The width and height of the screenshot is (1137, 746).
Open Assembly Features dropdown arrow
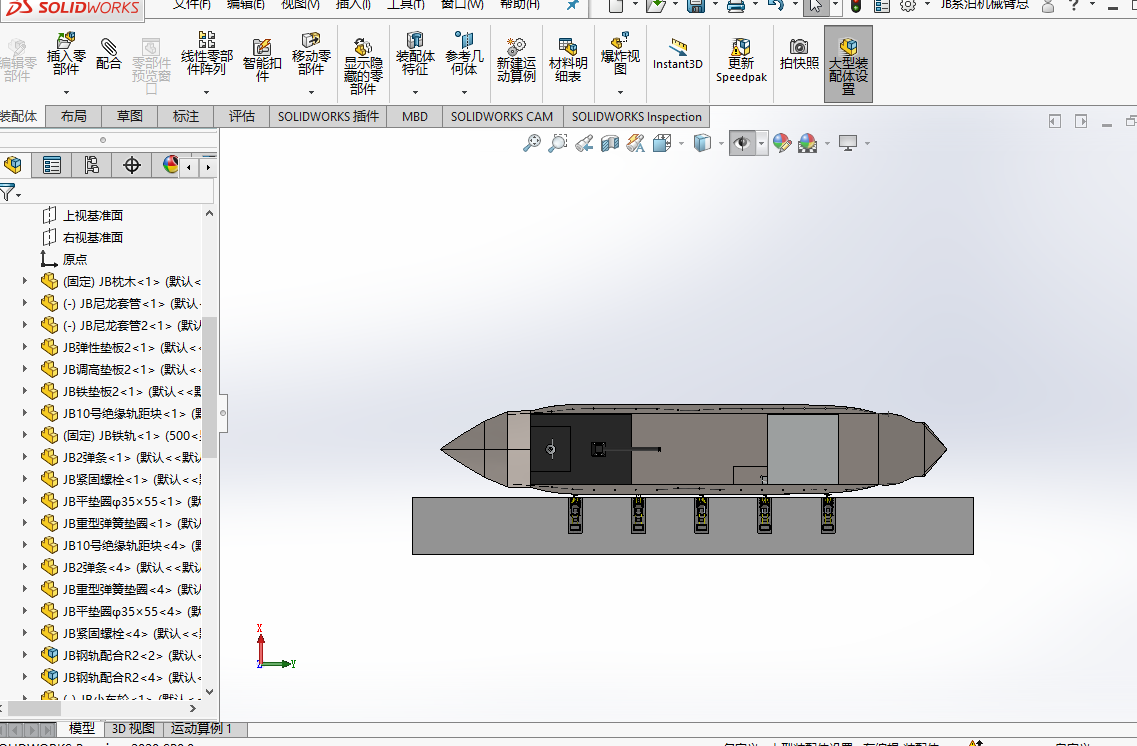tap(415, 93)
